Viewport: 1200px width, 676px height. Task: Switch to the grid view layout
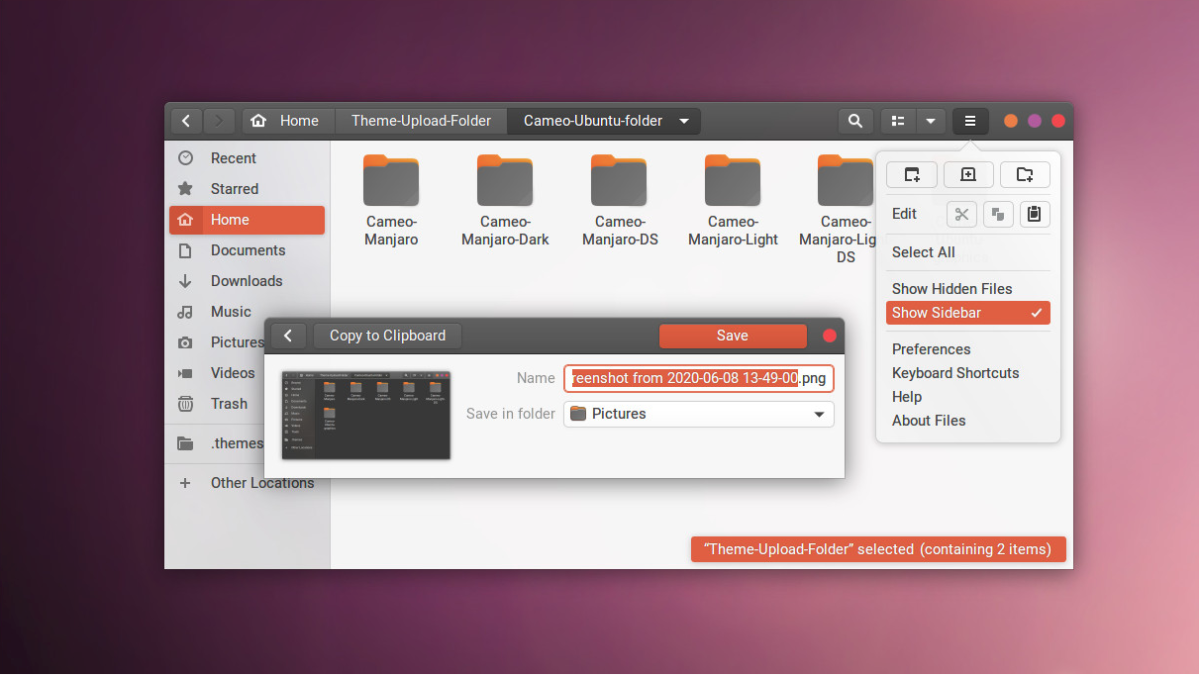point(897,120)
